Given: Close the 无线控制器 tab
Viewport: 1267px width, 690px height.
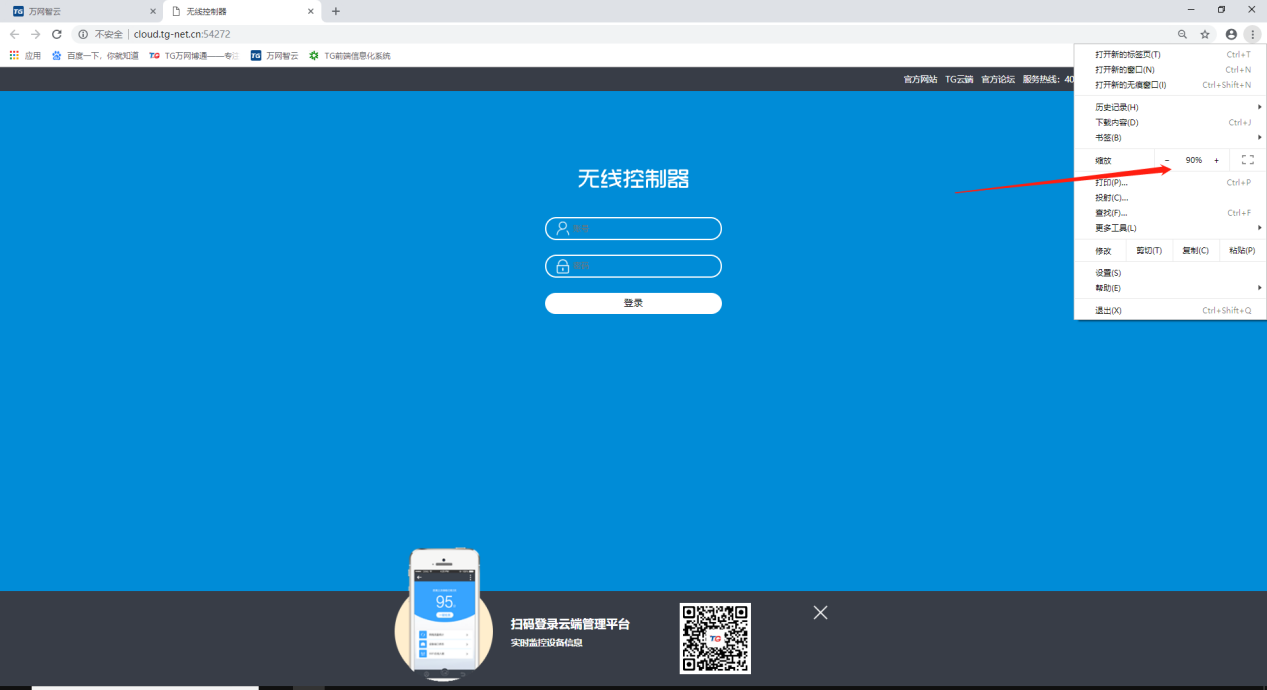Looking at the screenshot, I should 311,11.
